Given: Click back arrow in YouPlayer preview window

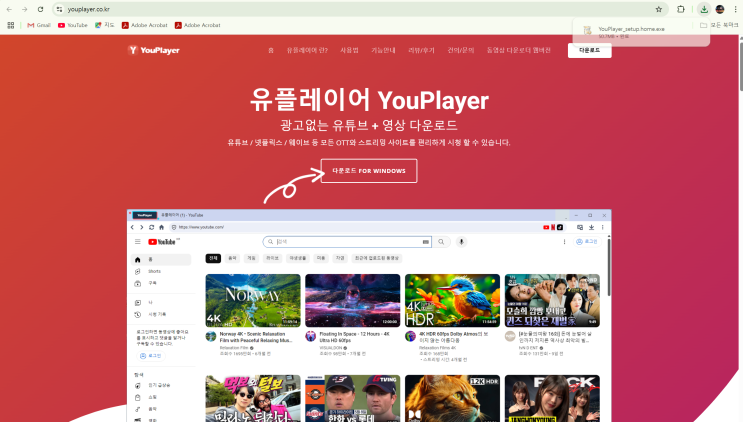Looking at the screenshot, I should [132, 227].
